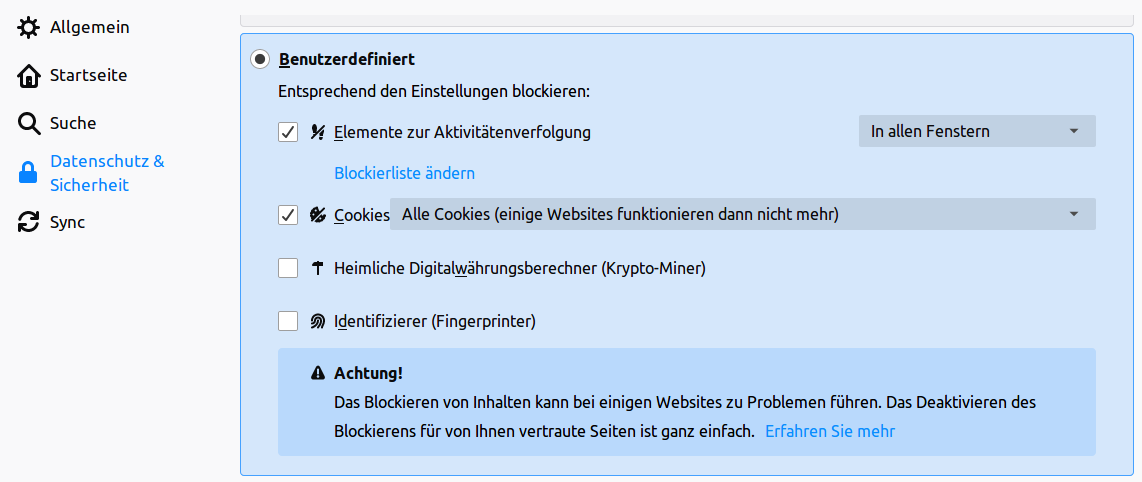Open the "Erfahren Sie mehr" link
1142x482 pixels.
830,431
